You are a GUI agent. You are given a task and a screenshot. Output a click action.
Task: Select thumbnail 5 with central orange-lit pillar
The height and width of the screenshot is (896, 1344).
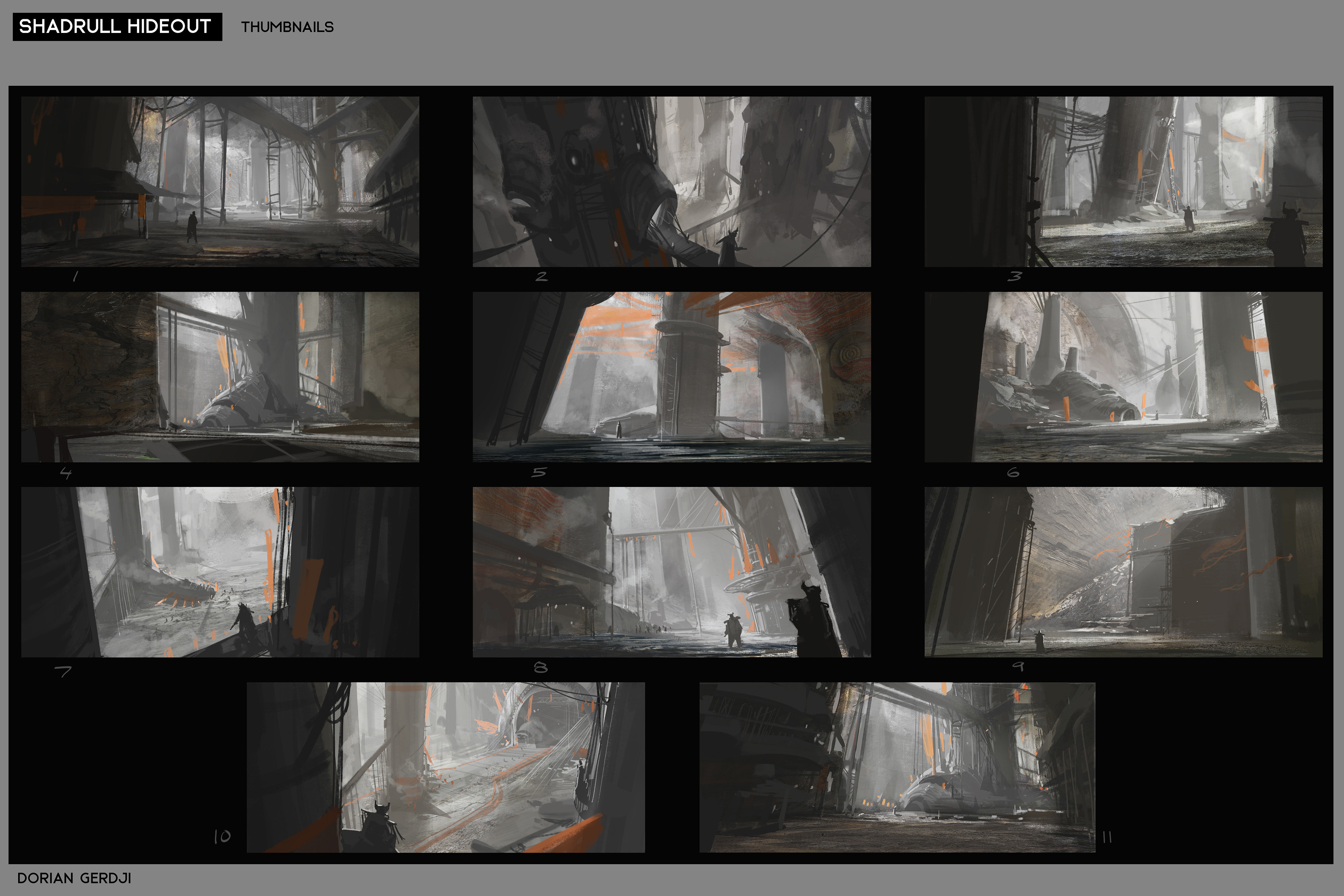671,377
